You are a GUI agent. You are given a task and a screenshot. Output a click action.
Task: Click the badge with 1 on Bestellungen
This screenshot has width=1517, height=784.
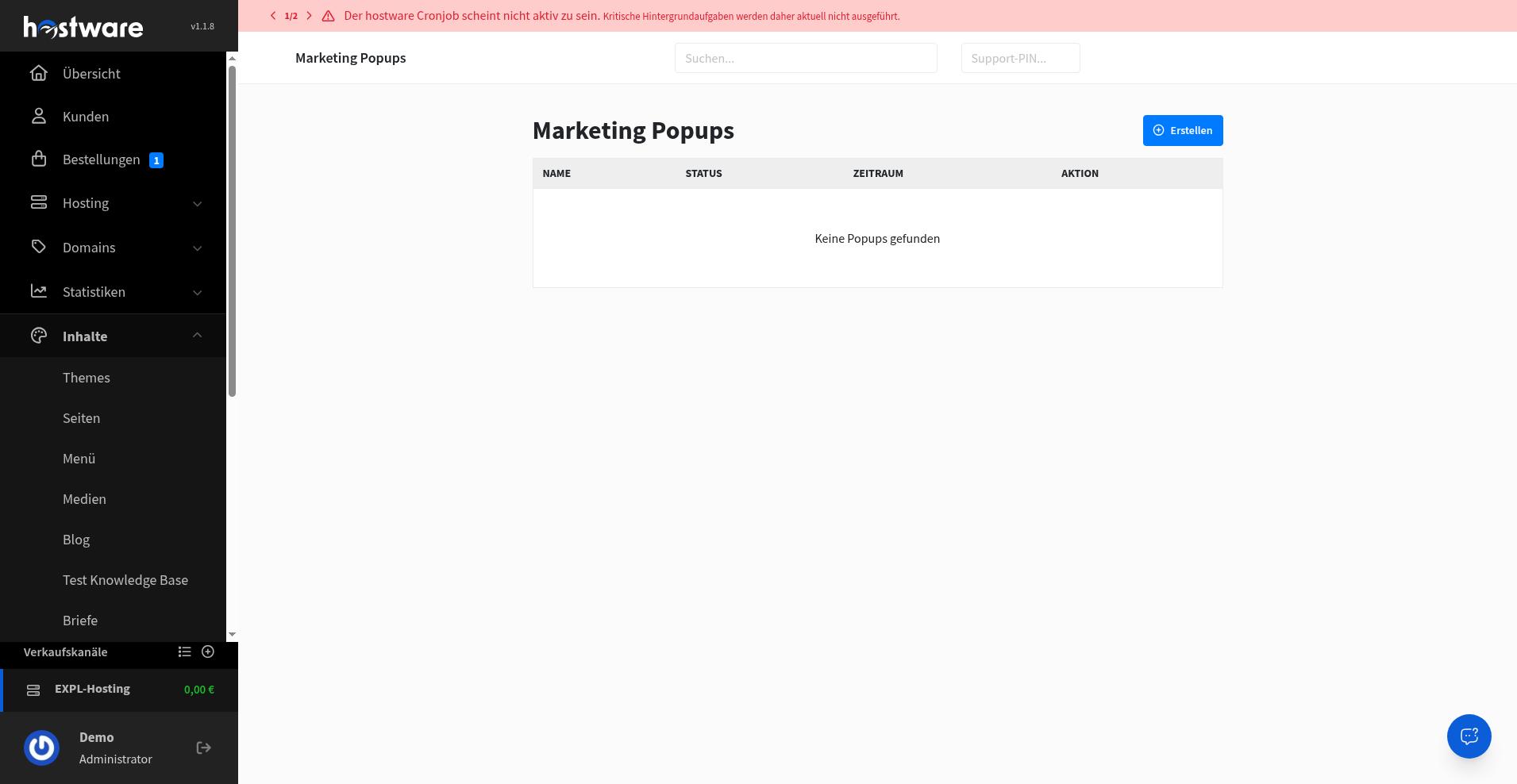pos(156,160)
